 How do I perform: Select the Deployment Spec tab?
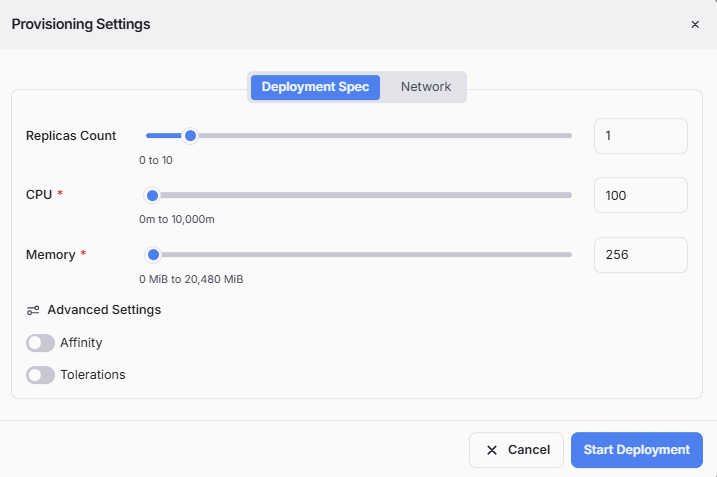click(x=315, y=87)
